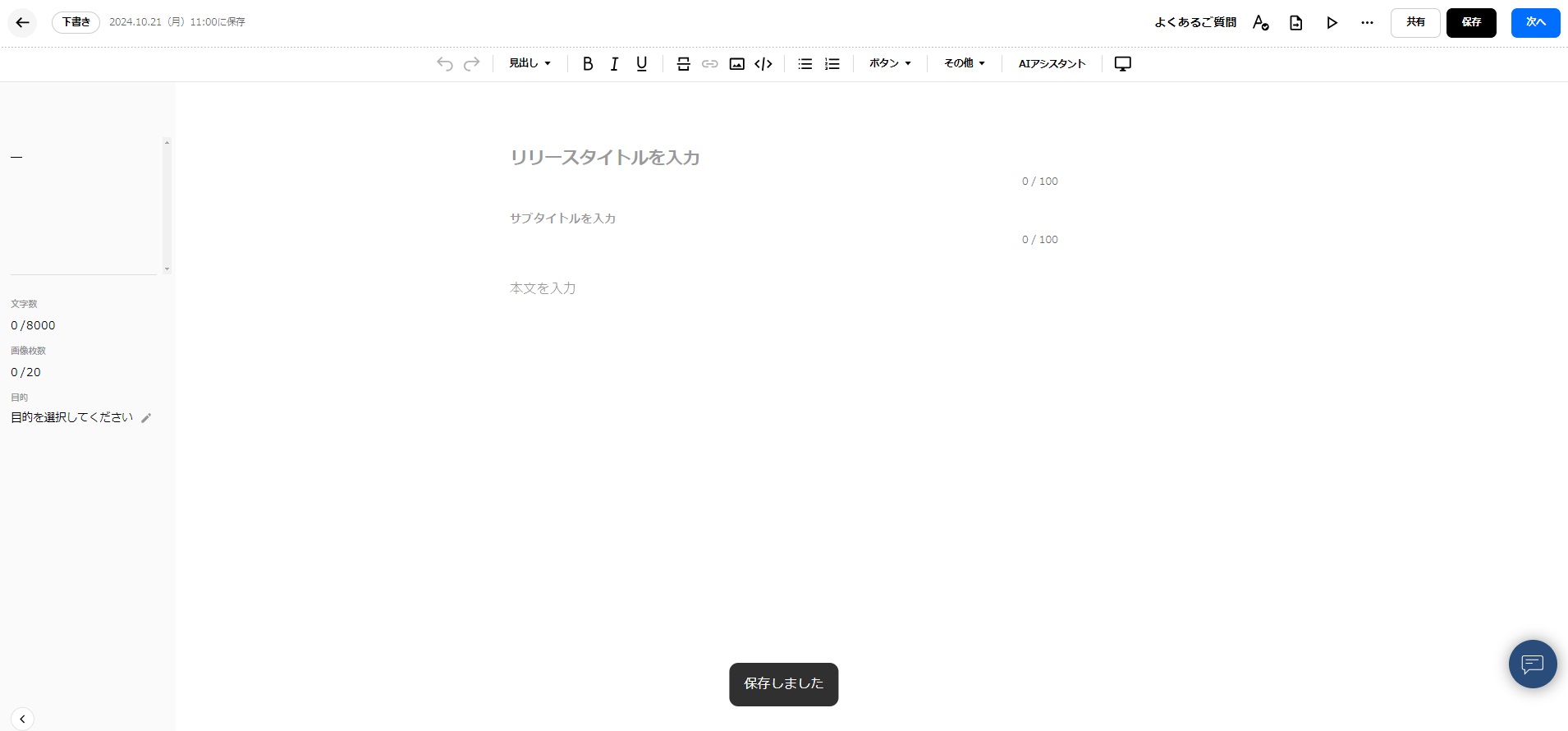Click the 0/8000 character count
The height and width of the screenshot is (731, 1568).
33,325
